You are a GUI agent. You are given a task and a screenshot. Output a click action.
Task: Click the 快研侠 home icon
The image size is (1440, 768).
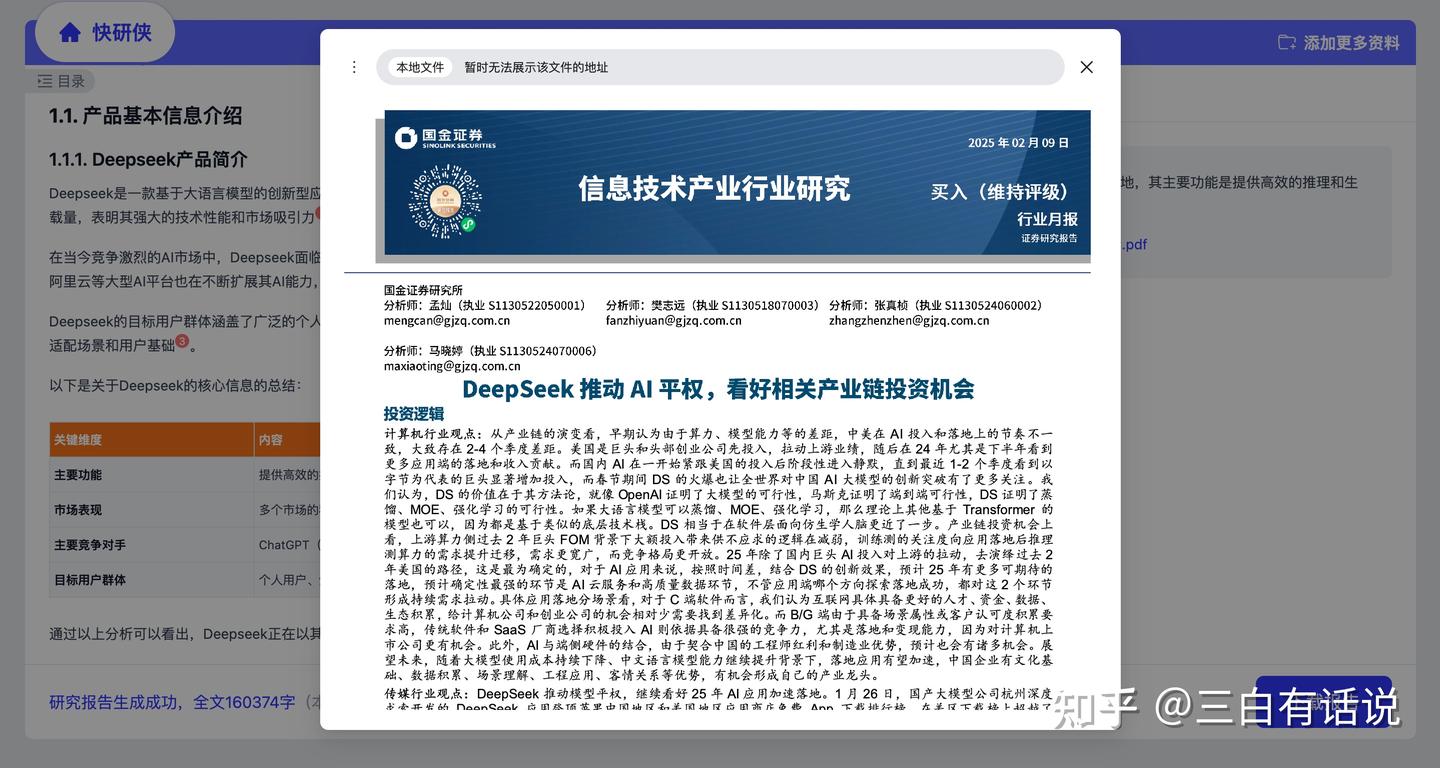[70, 33]
